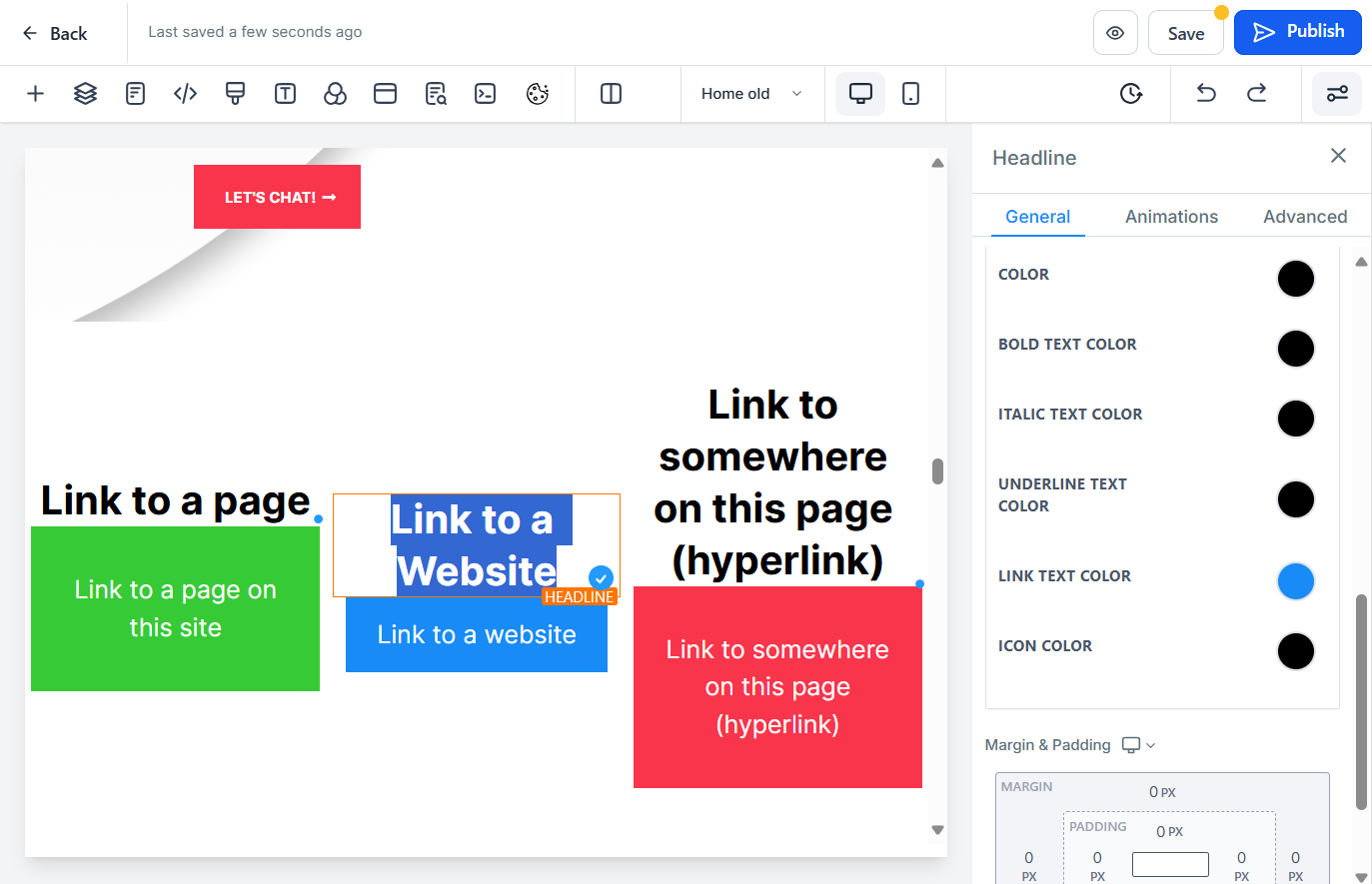This screenshot has height=884, width=1372.
Task: Open the color themes circles icon
Action: click(x=335, y=94)
